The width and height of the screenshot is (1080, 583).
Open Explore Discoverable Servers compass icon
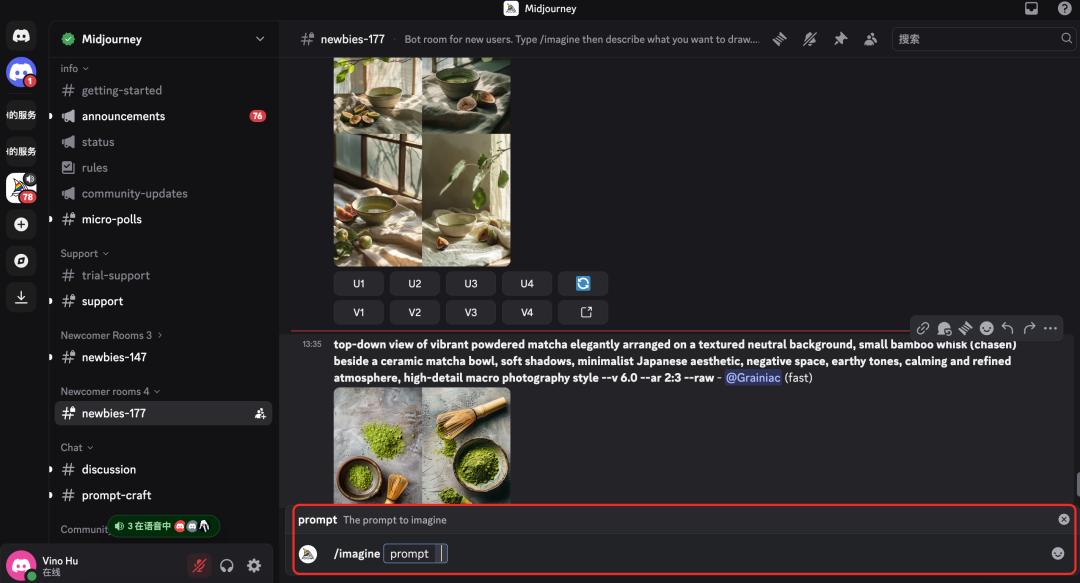pyautogui.click(x=21, y=260)
